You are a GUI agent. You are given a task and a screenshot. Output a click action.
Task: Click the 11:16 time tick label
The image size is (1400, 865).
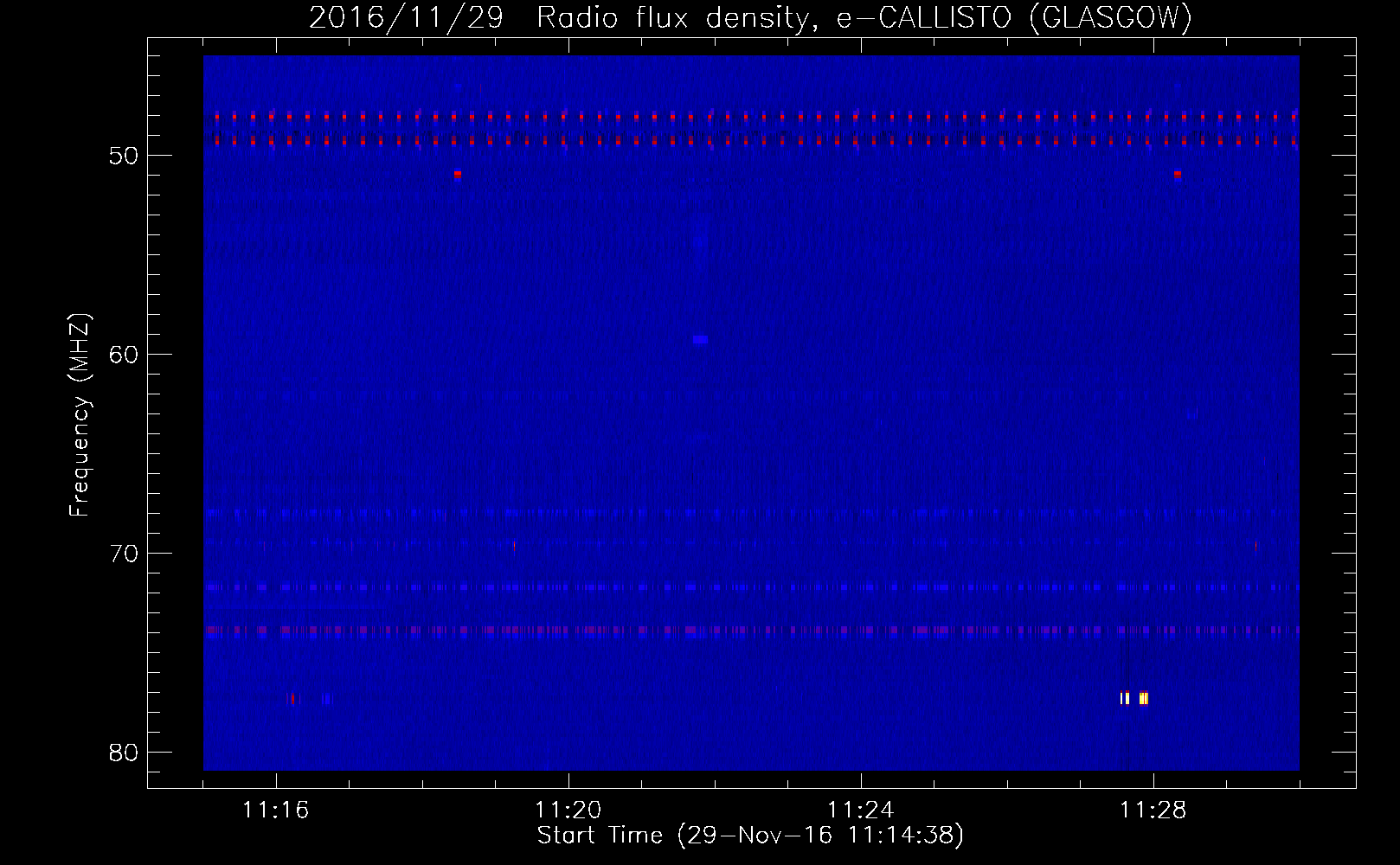[276, 811]
